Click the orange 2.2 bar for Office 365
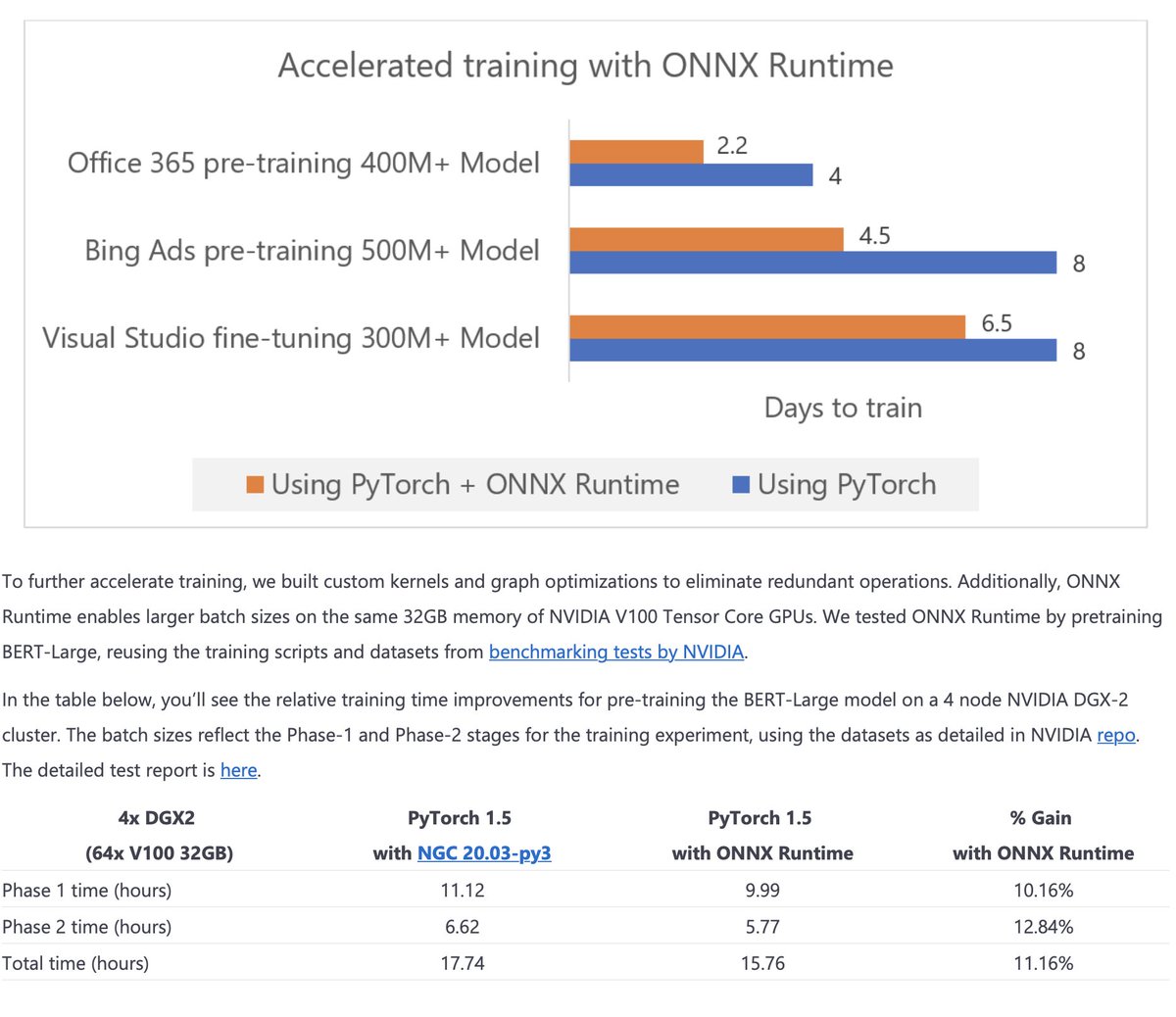 [x=637, y=152]
